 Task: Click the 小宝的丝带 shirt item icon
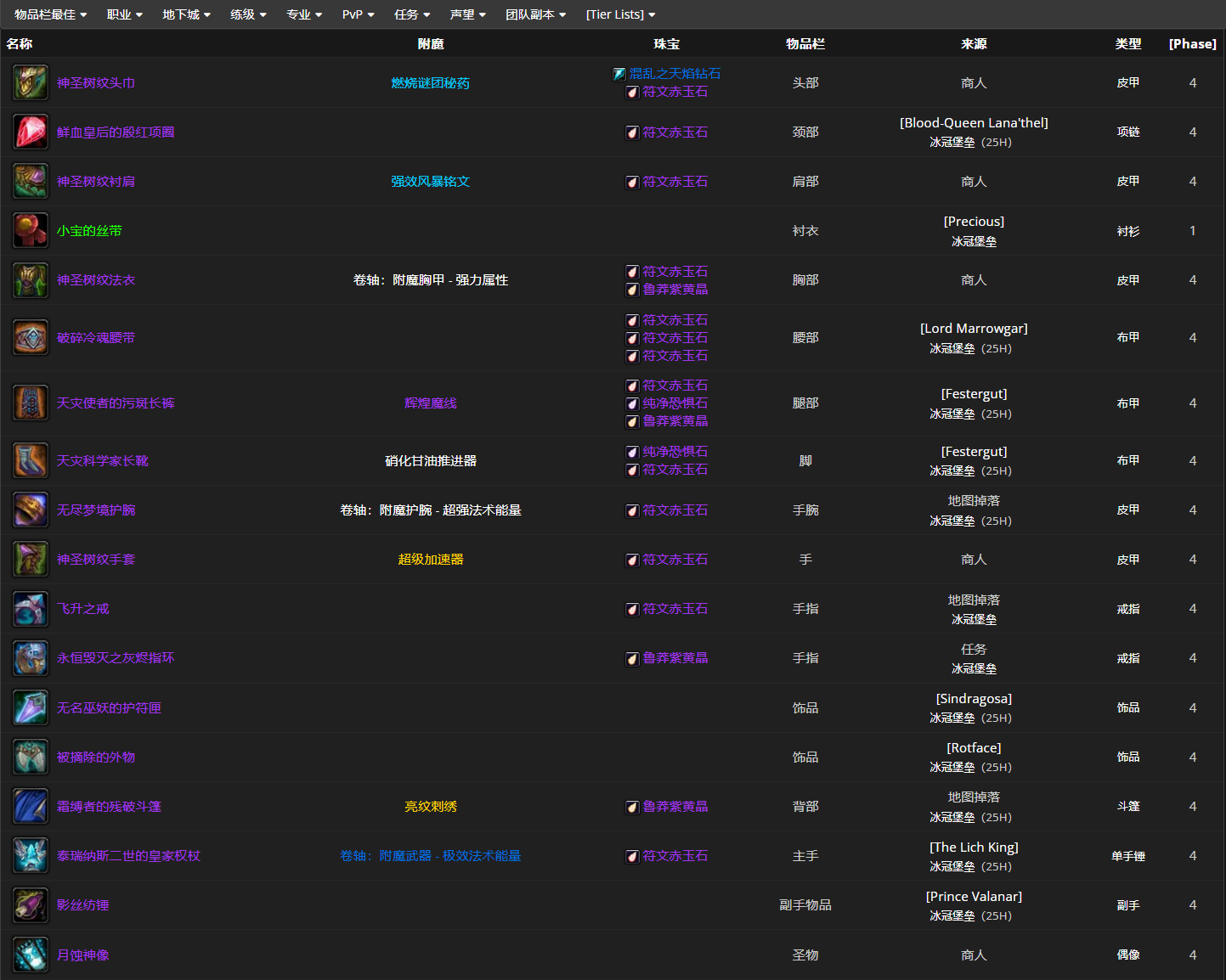(x=31, y=231)
